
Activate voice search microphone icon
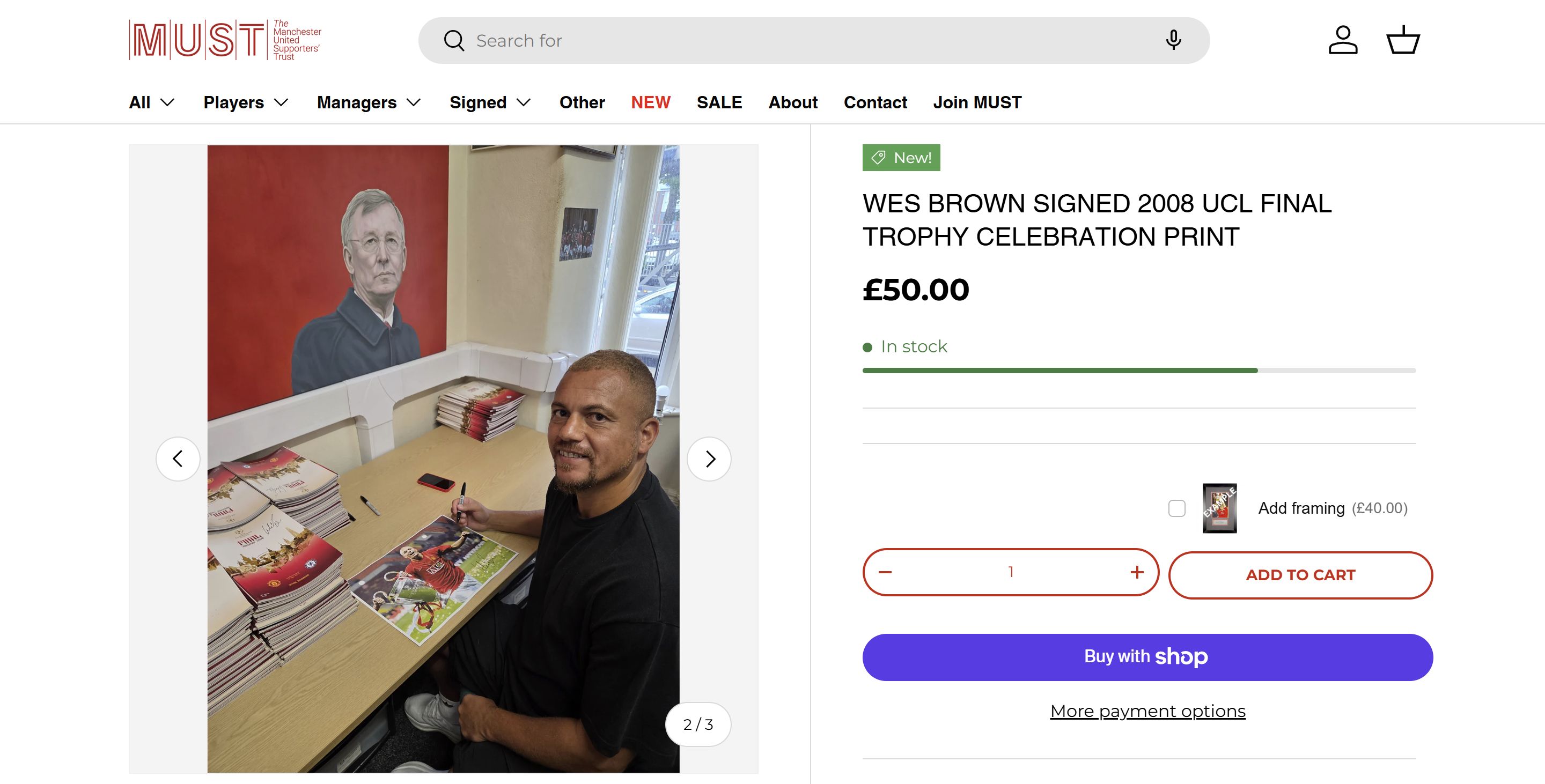coord(1173,40)
